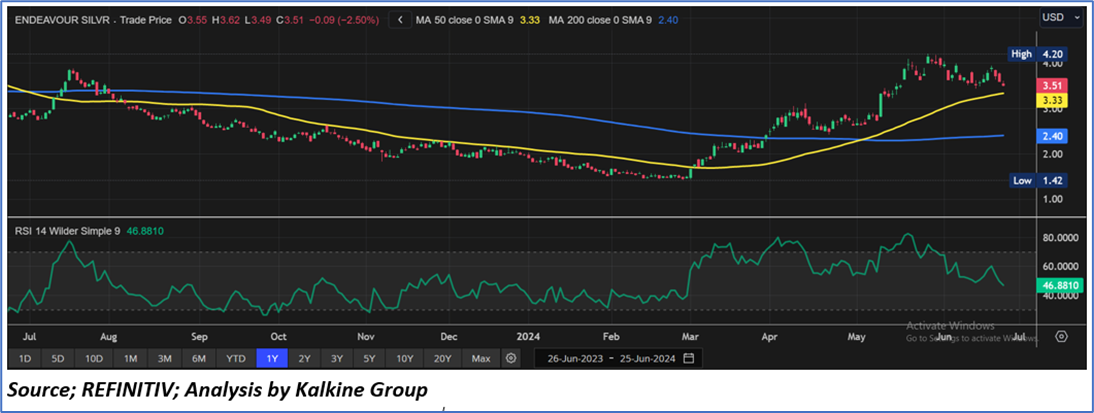Select the 20Y time range

click(442, 359)
